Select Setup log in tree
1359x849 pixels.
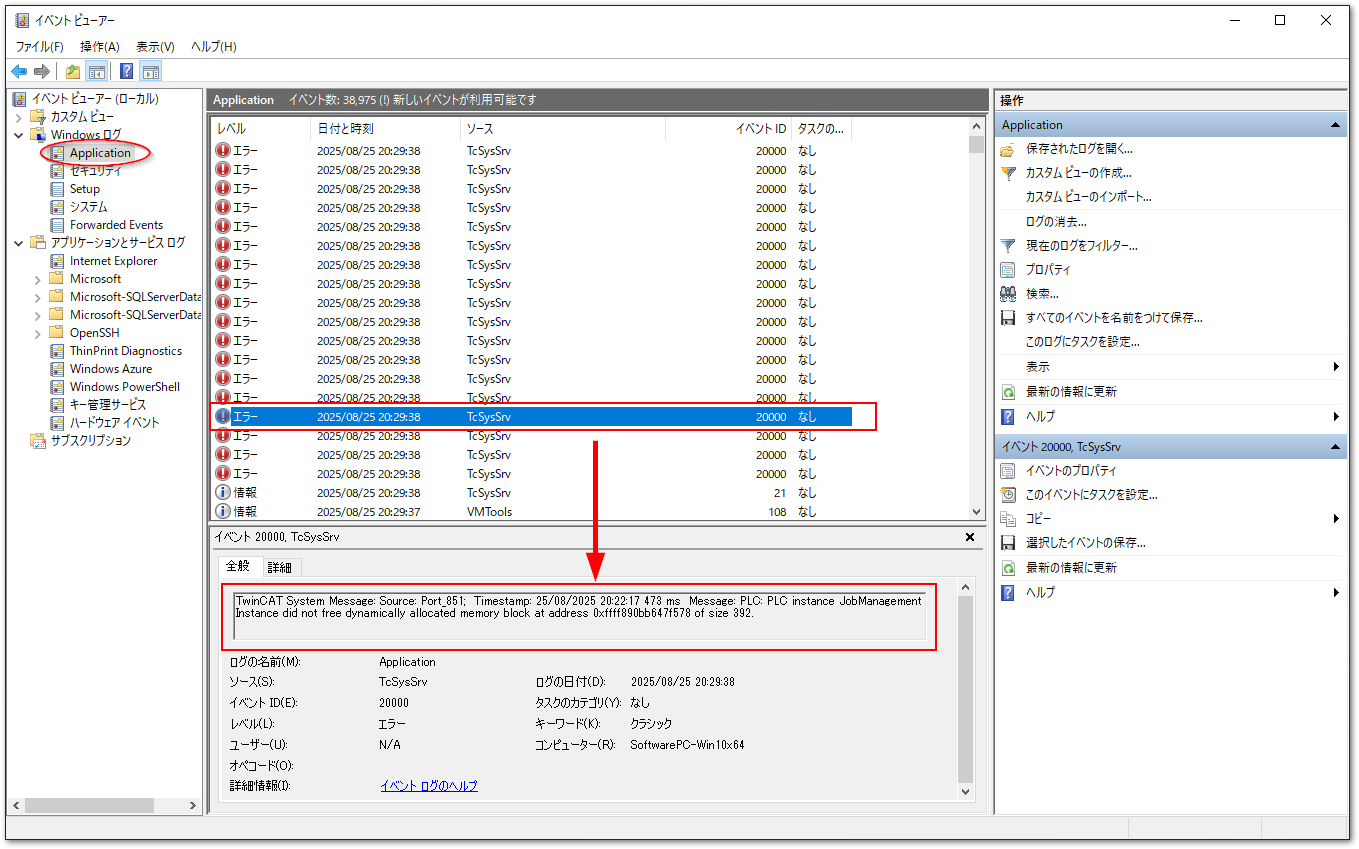(x=85, y=189)
